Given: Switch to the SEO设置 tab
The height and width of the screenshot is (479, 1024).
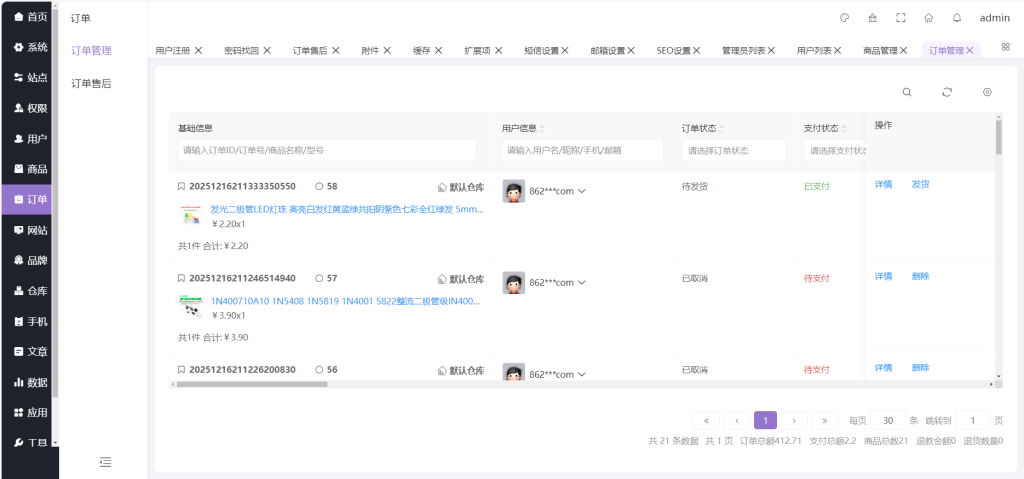Looking at the screenshot, I should click(673, 50).
